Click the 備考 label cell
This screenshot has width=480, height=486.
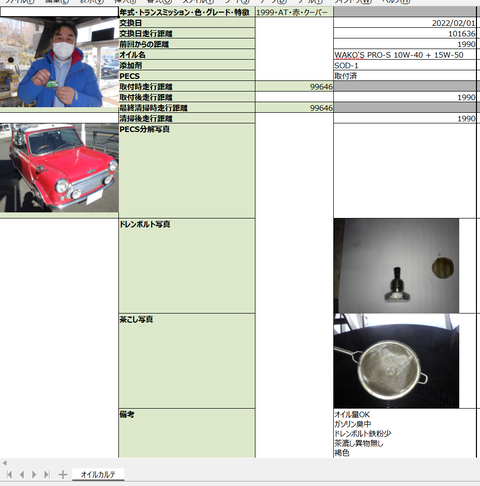187,433
